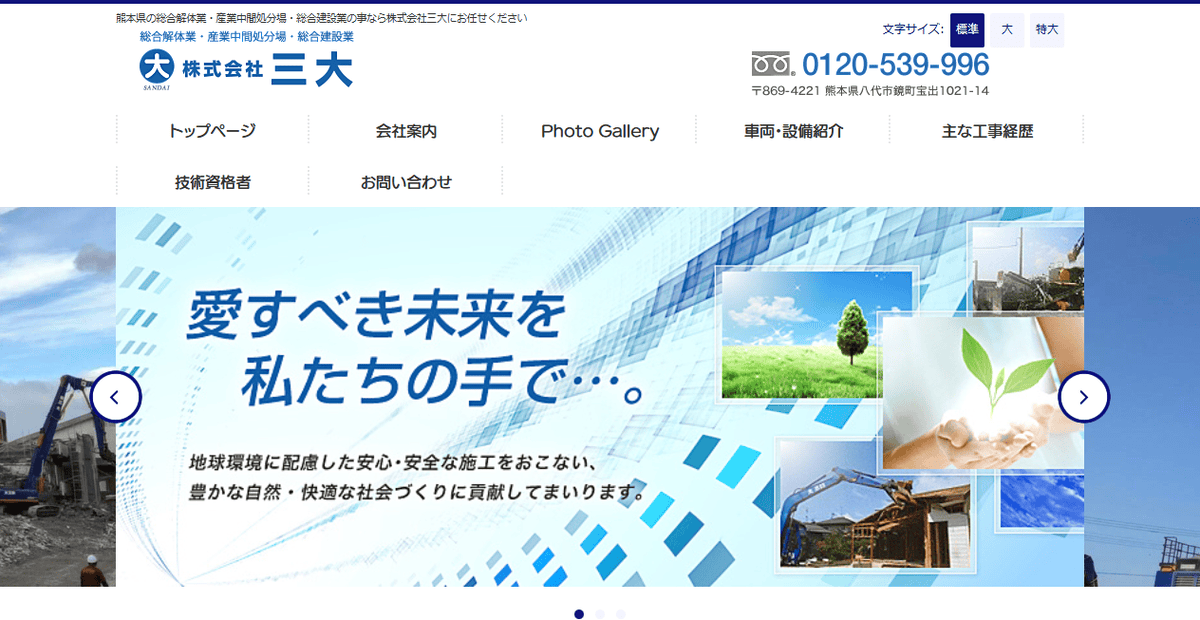Enable the 特大 font size setting
Screen dimensions: 1200x620
point(1046,30)
